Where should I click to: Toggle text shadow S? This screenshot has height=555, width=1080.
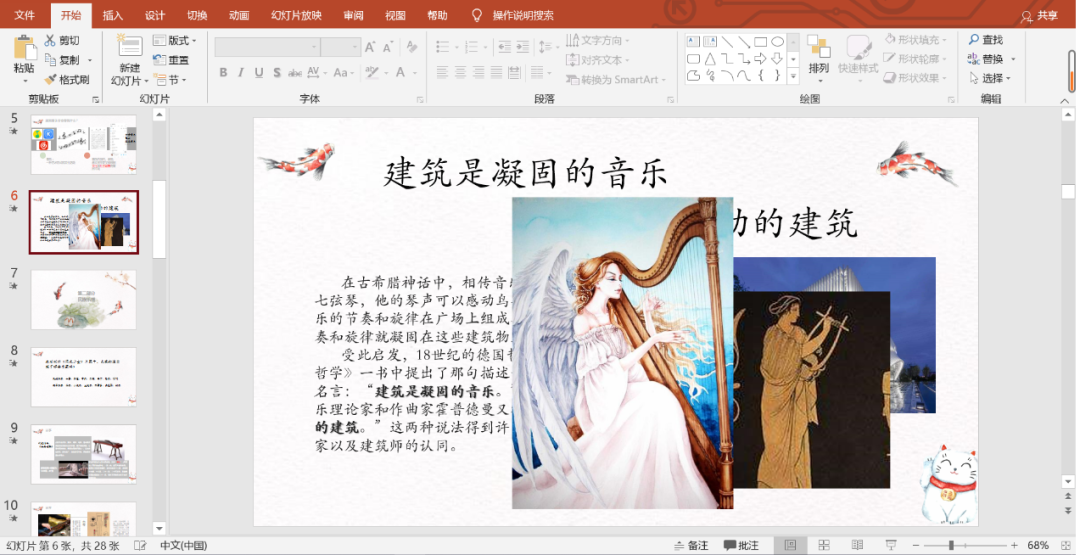[277, 72]
